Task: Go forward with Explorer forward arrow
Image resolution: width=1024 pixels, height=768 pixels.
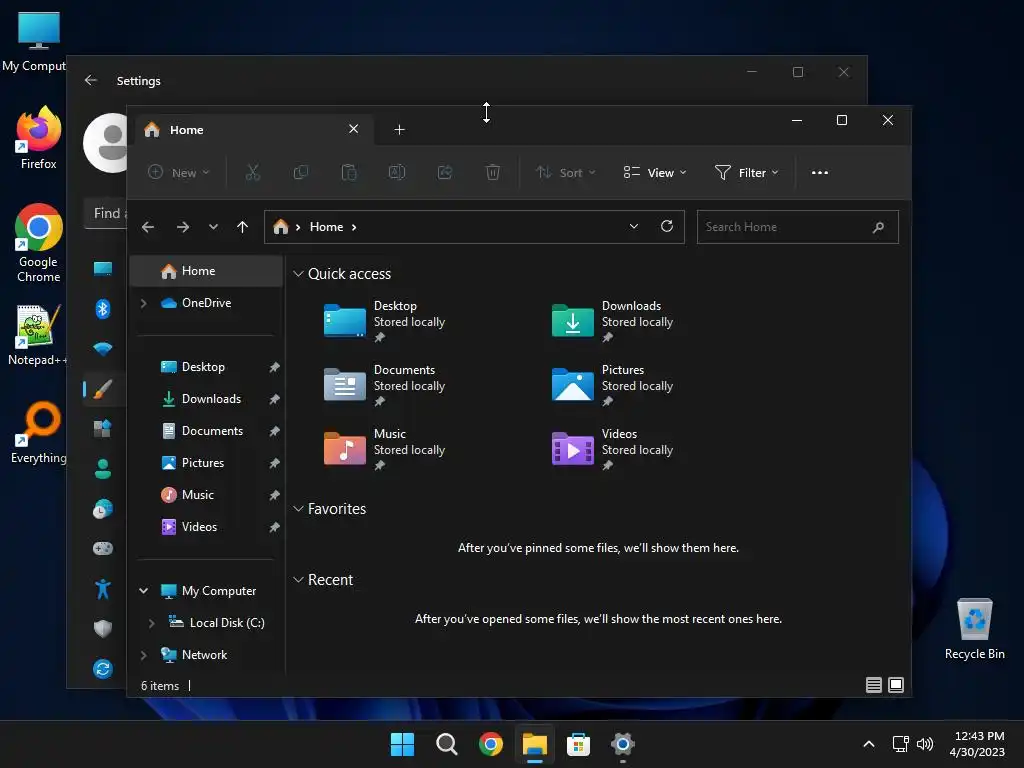Action: point(183,227)
